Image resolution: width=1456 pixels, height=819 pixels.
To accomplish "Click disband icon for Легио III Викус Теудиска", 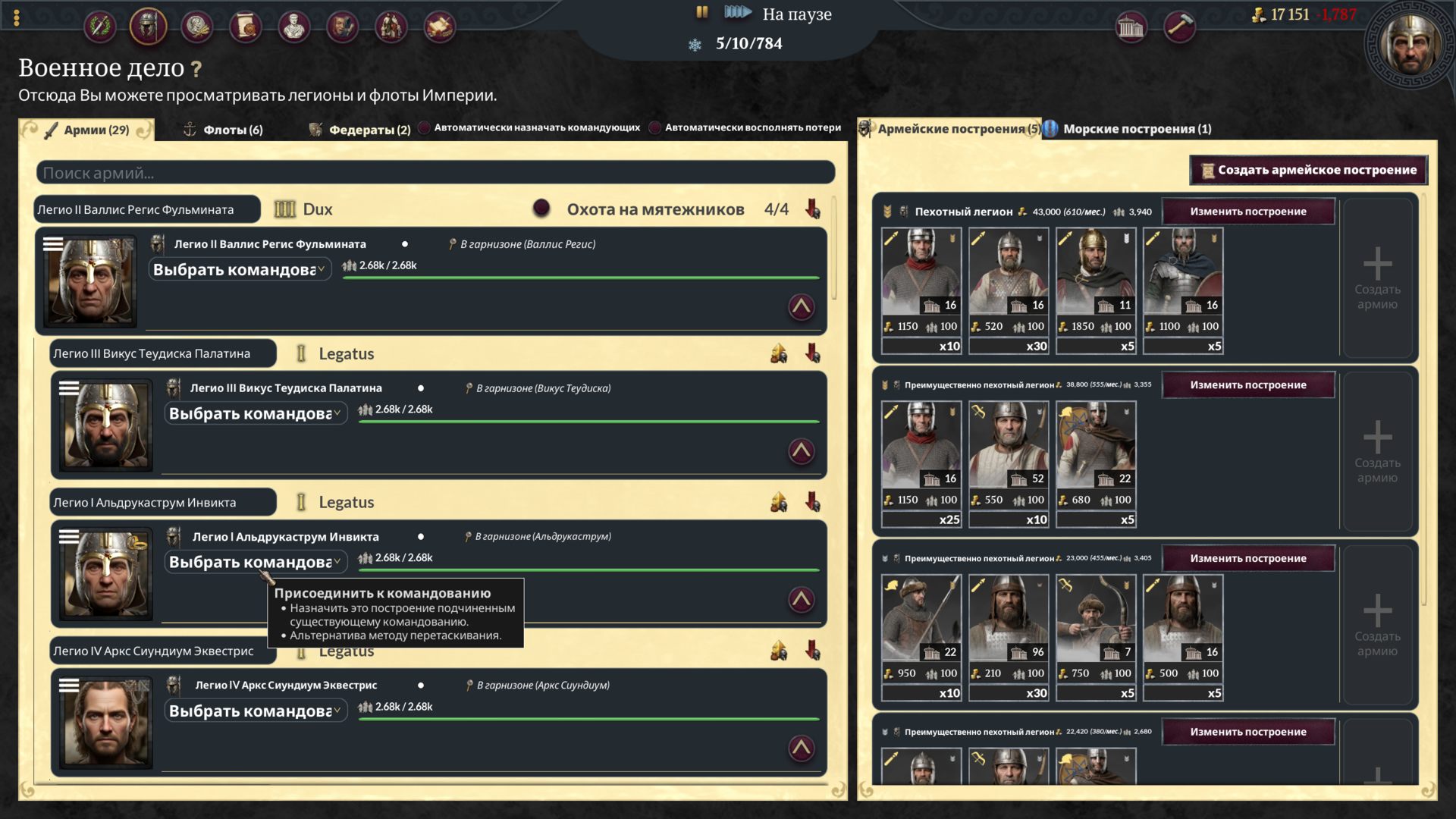I will click(812, 353).
